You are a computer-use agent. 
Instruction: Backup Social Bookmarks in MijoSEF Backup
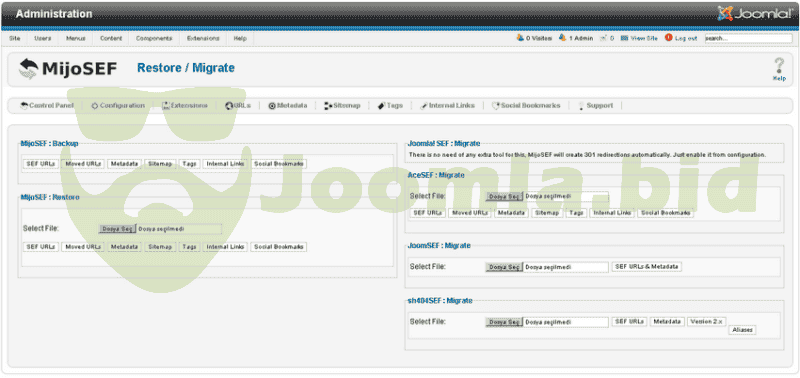point(279,164)
